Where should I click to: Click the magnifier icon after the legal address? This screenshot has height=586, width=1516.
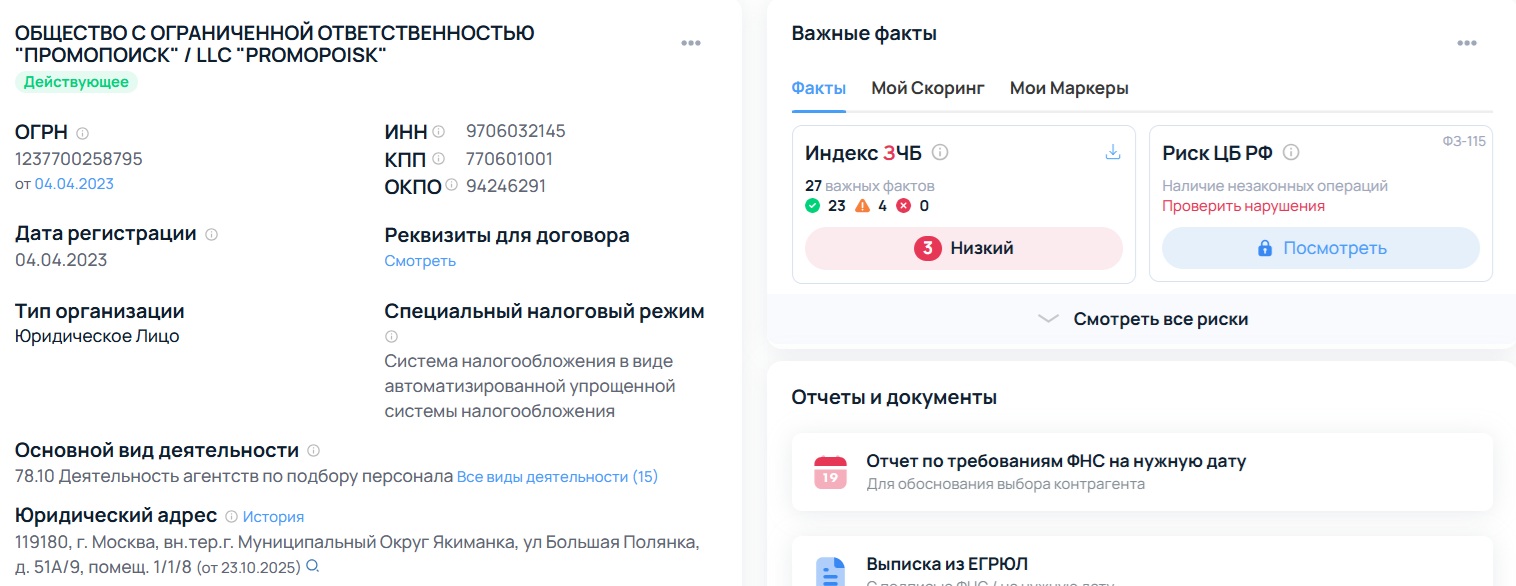(x=312, y=567)
